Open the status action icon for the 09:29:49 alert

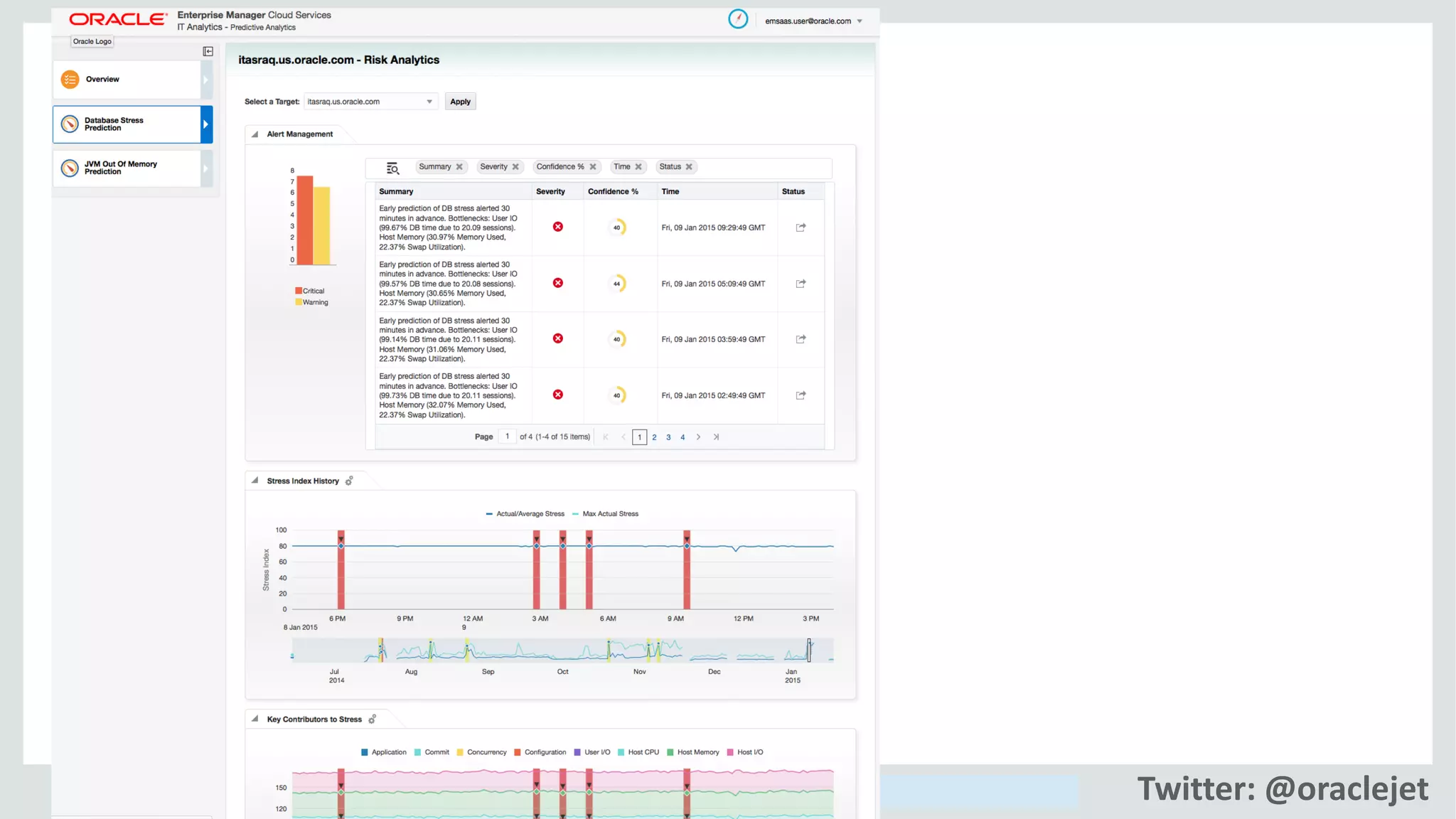coord(801,227)
